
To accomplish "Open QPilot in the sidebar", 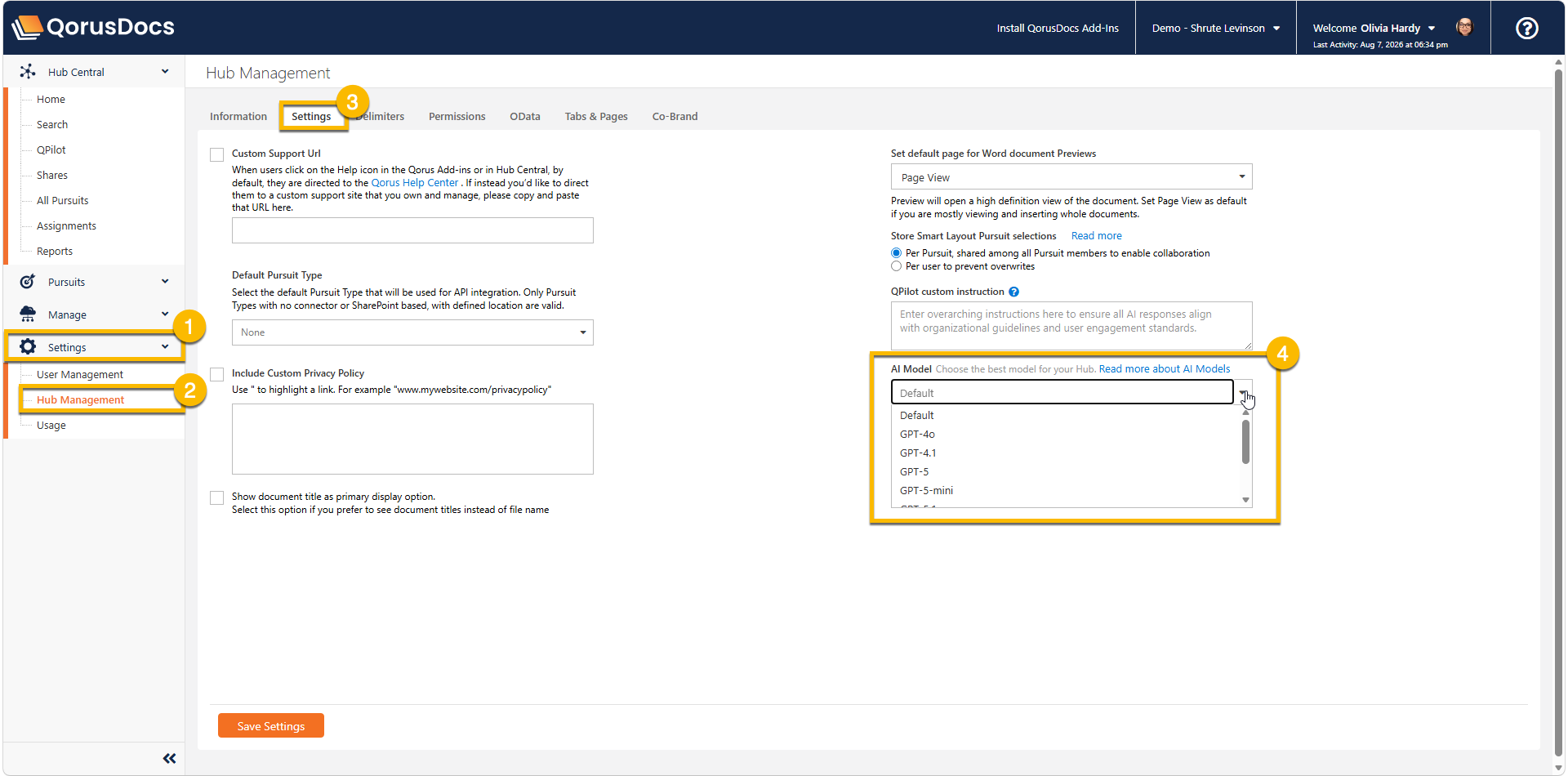I will 51,149.
